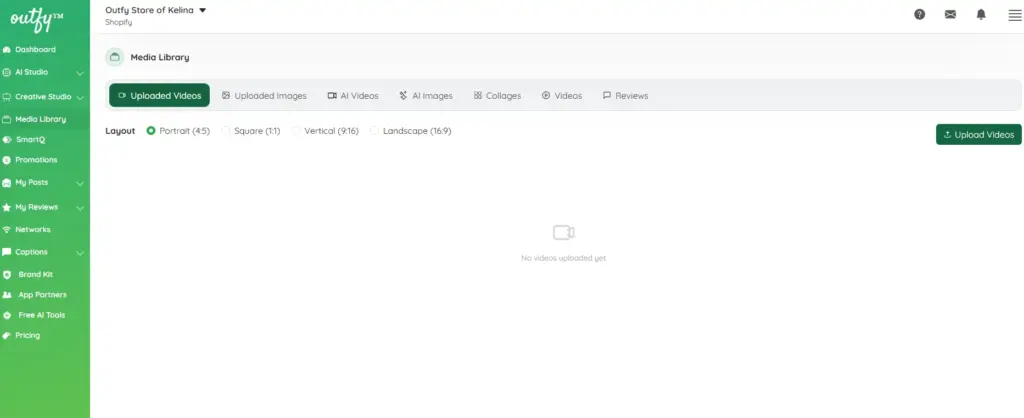Click the AI Studio sidebar icon
Viewport: 1024px width, 418px height.
(x=7, y=72)
